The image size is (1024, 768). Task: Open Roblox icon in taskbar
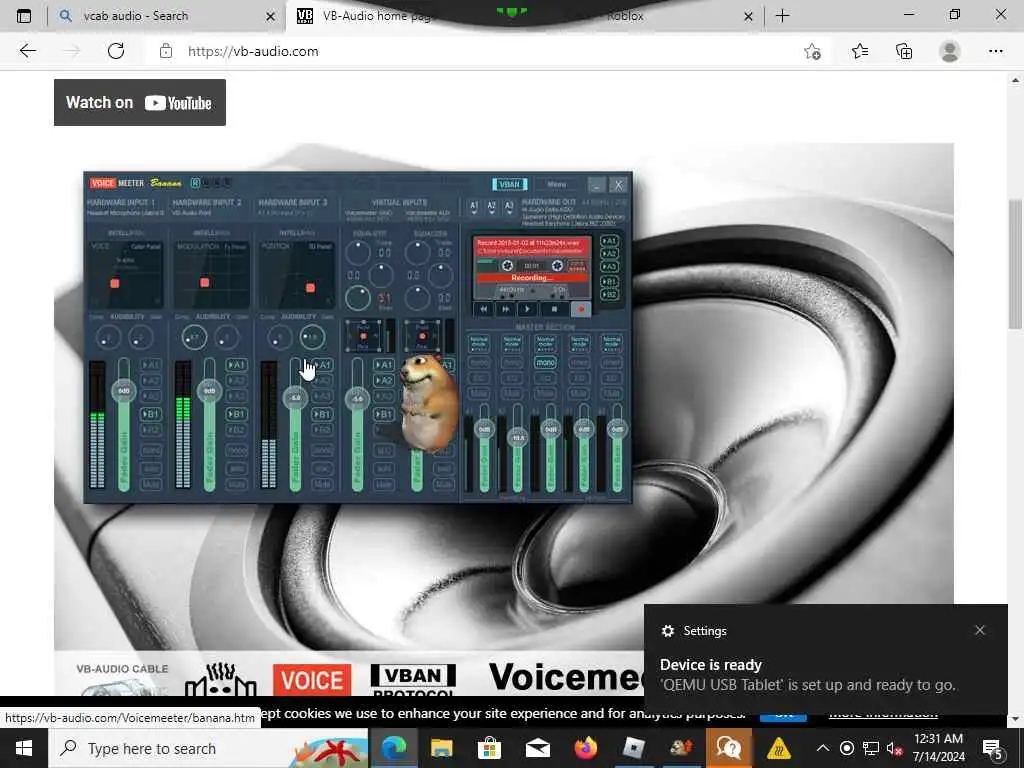click(x=633, y=748)
